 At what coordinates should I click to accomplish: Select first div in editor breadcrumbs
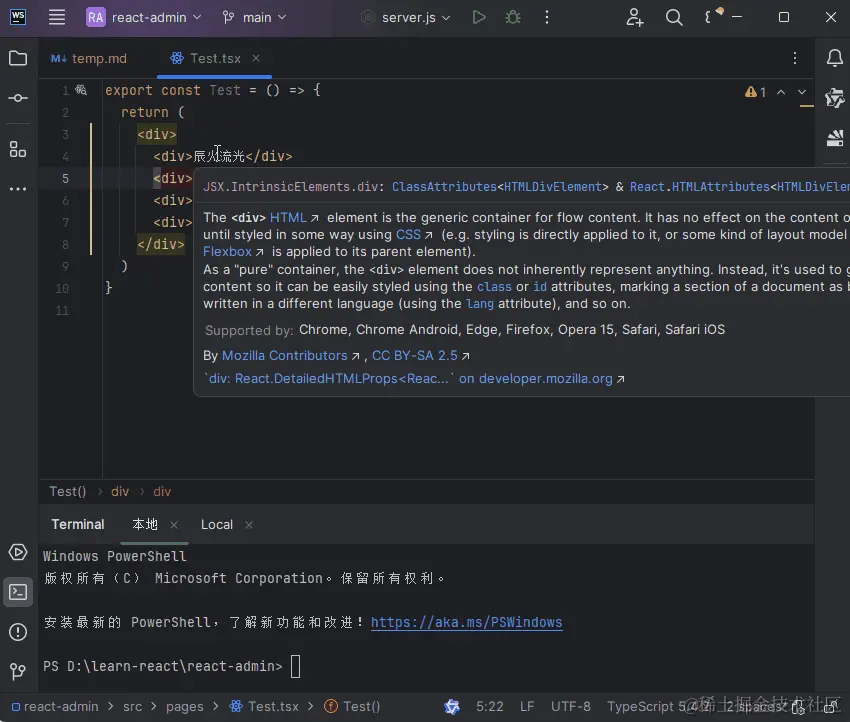(120, 492)
